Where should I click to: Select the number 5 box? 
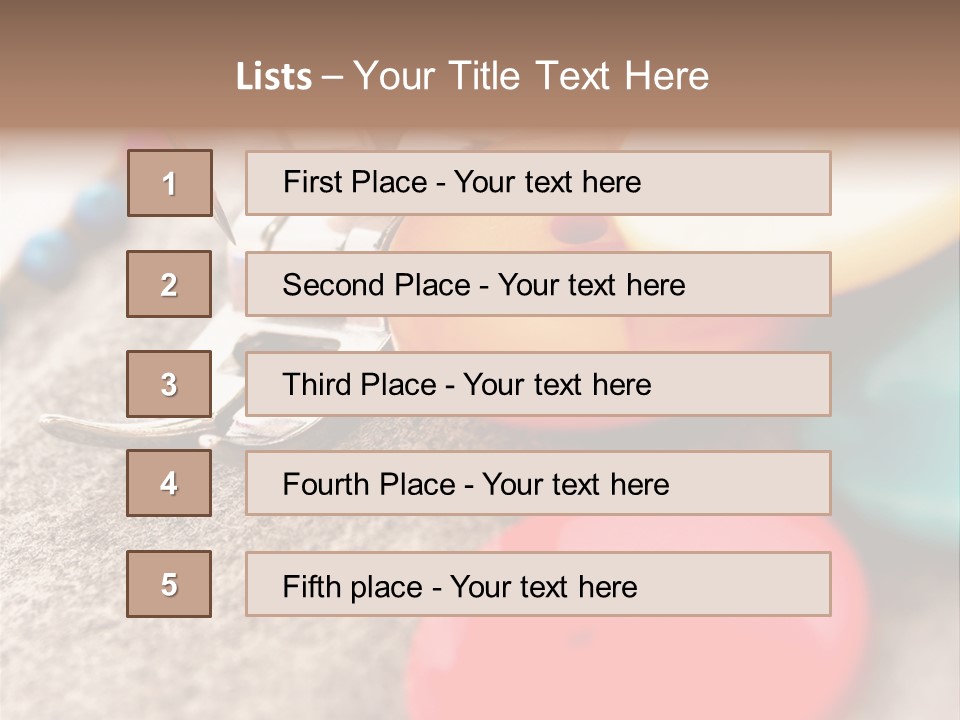(x=169, y=584)
